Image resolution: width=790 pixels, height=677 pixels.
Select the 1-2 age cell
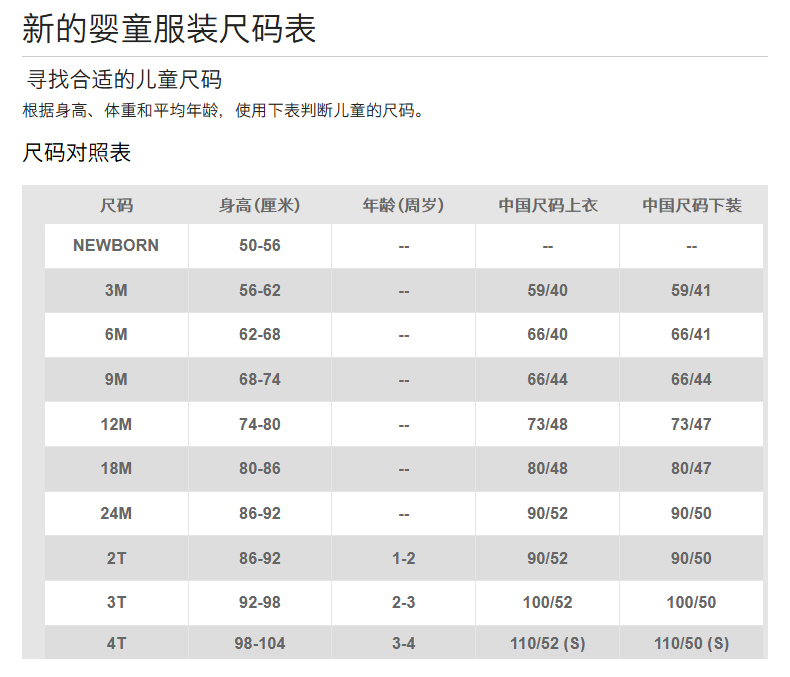pos(404,558)
